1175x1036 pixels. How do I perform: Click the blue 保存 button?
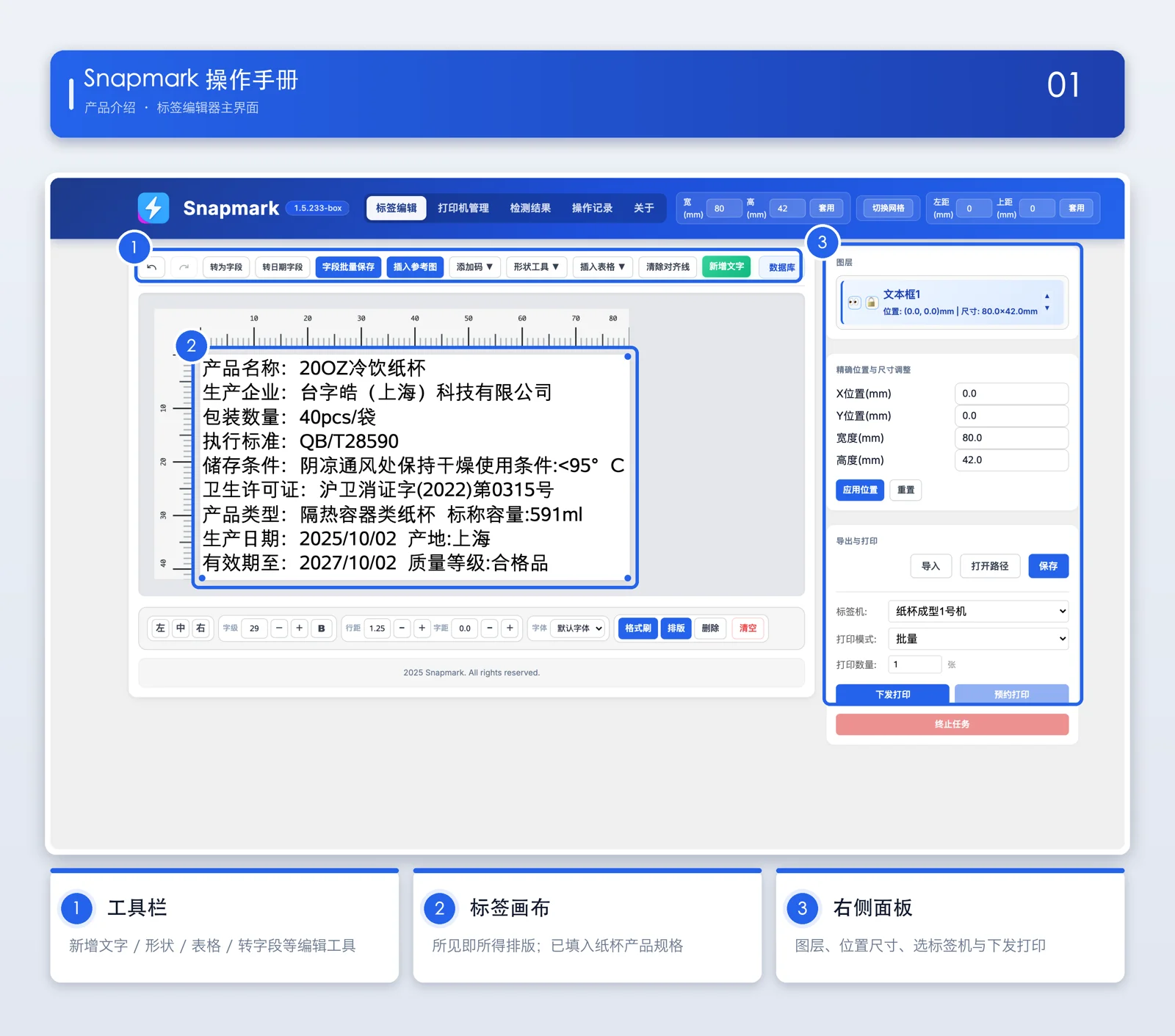1048,566
